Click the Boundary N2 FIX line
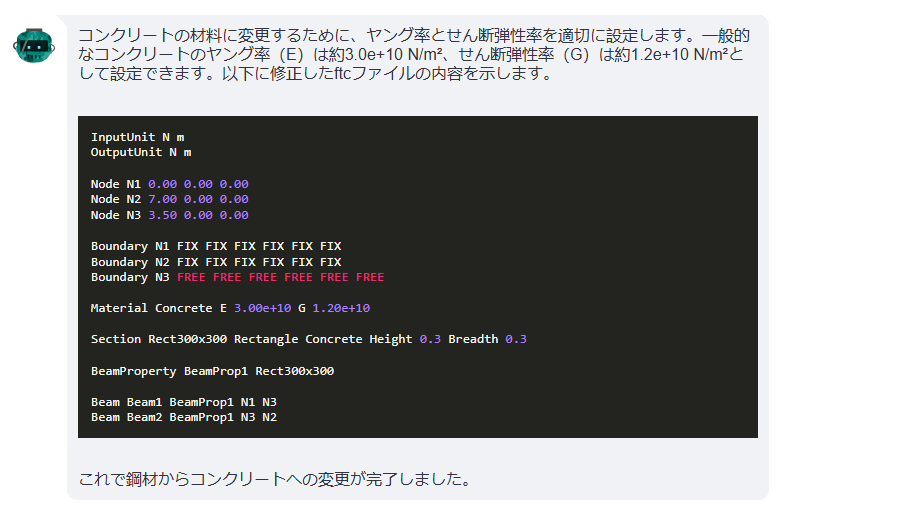The image size is (922, 522). tap(216, 262)
